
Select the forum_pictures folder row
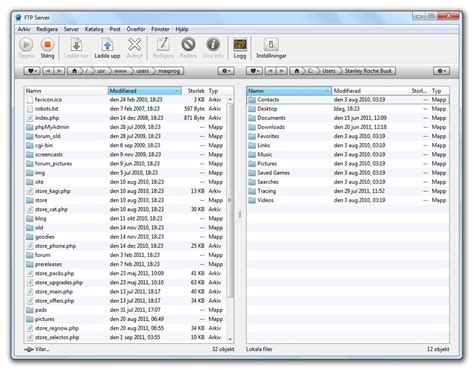tap(125, 164)
